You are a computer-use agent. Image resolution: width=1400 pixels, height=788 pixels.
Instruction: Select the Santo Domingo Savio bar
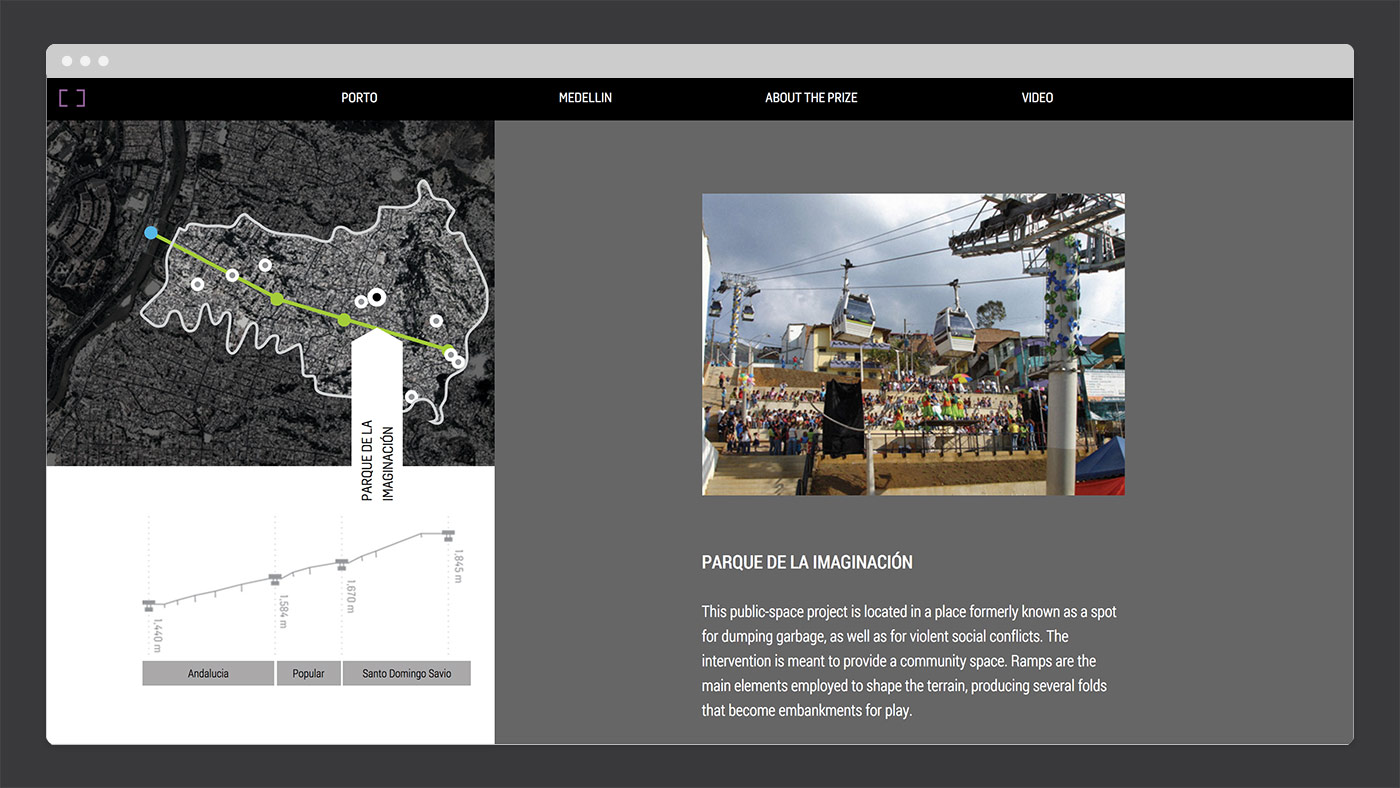pos(406,673)
